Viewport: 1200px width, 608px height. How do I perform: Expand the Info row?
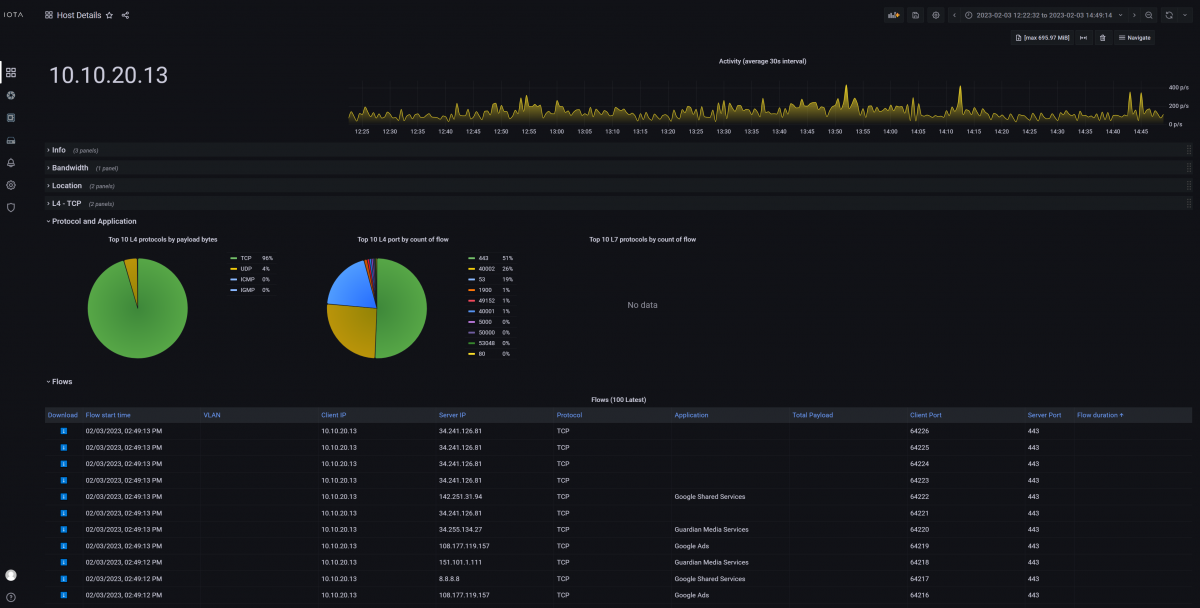tap(58, 150)
